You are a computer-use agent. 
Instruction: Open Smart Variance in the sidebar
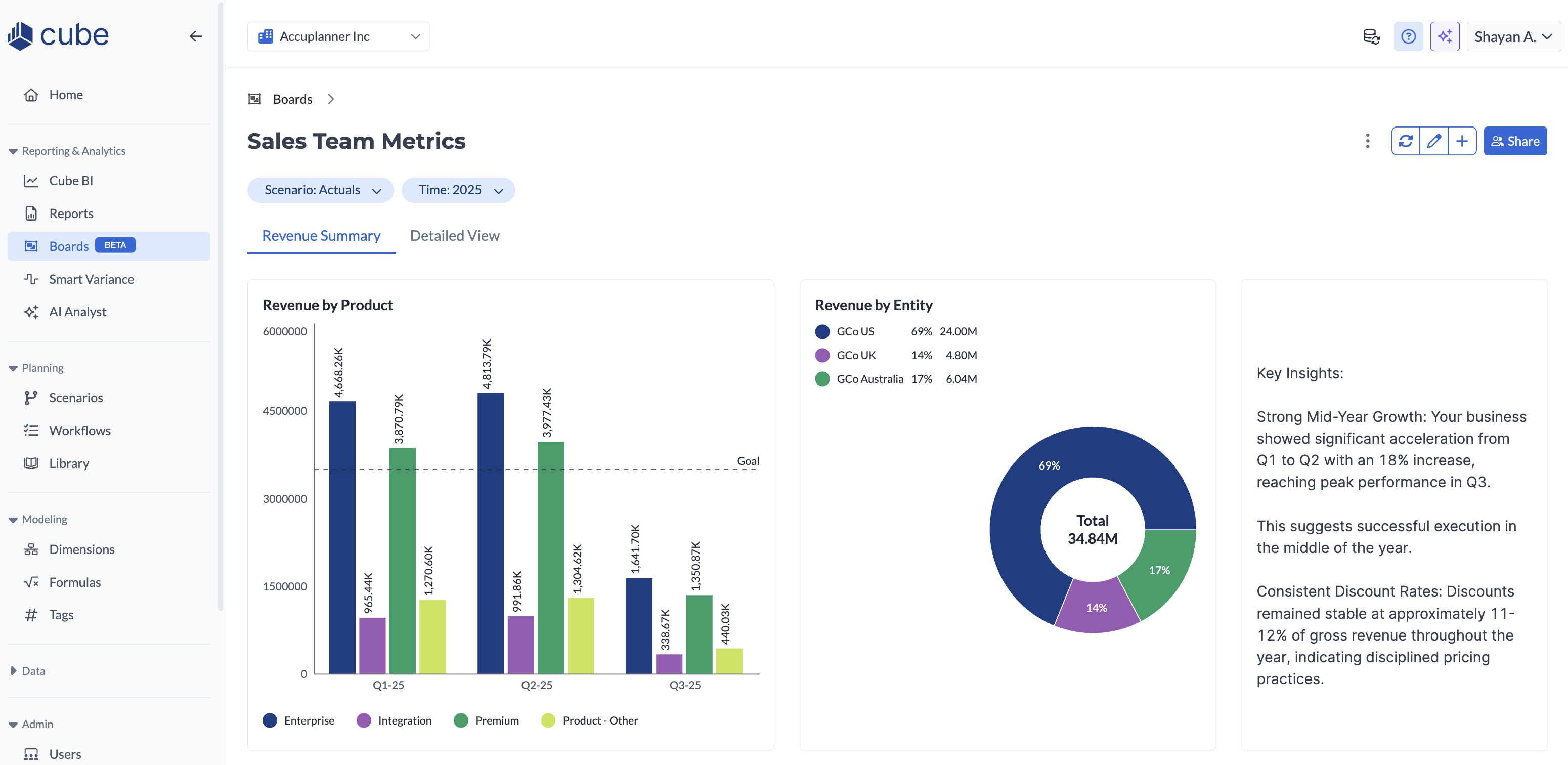(x=92, y=279)
